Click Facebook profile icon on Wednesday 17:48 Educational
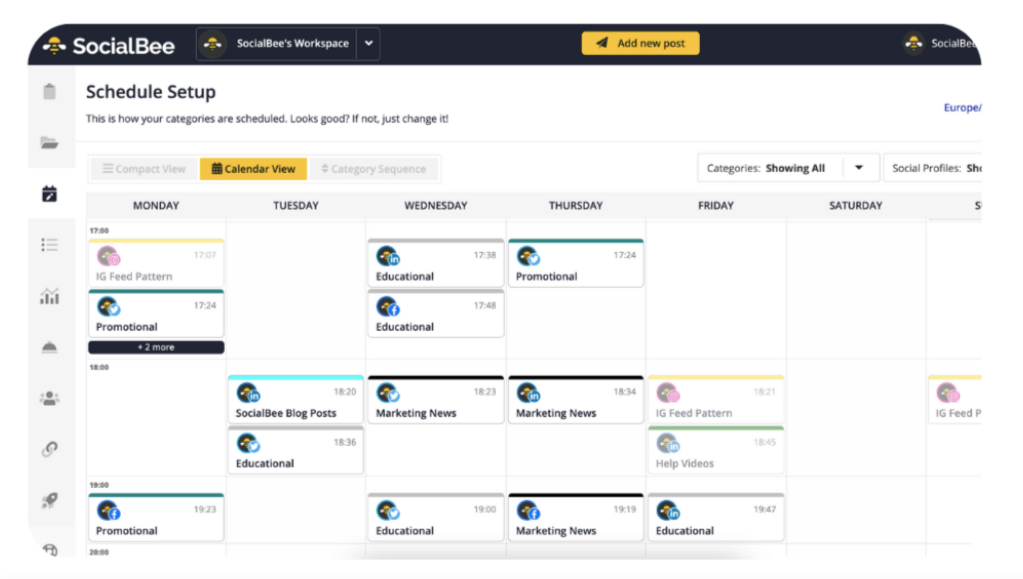 click(x=388, y=306)
